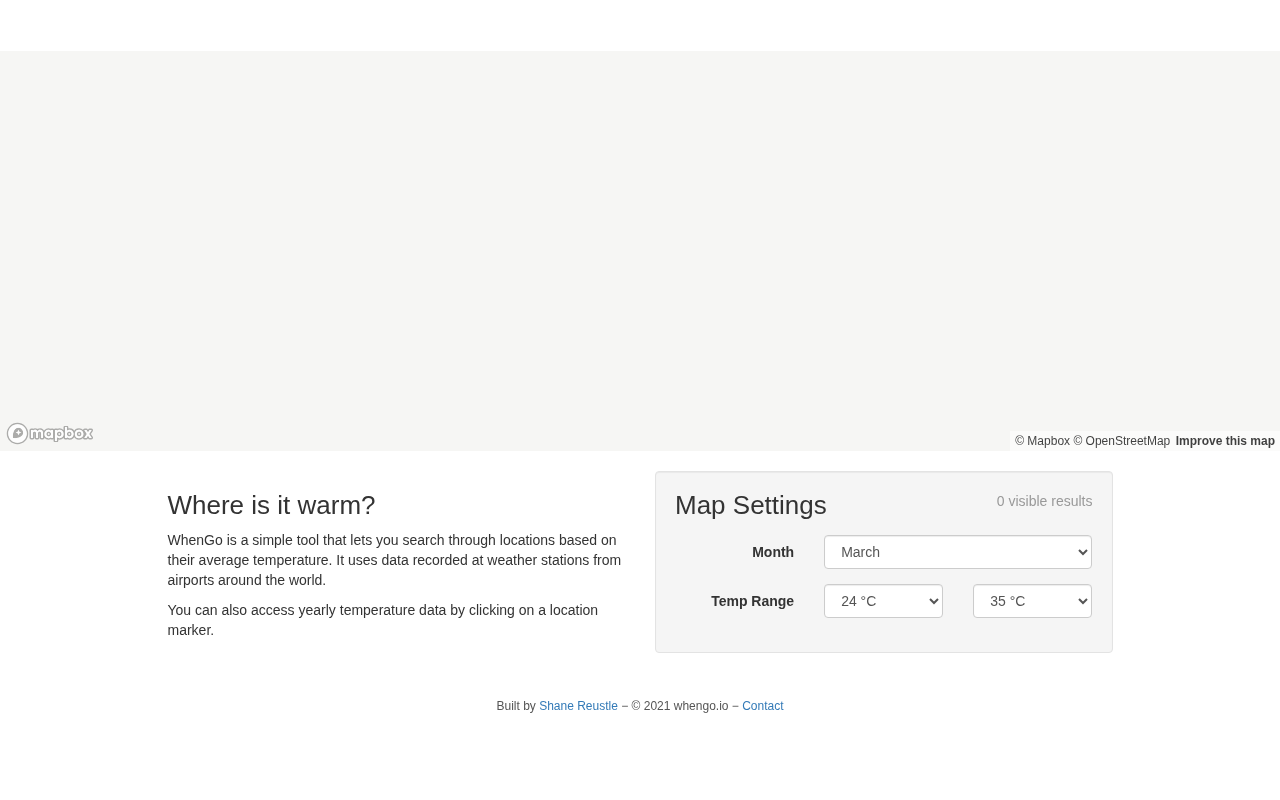Viewport: 1280px width, 800px height.
Task: Open the © Mapbox attribution link
Action: pyautogui.click(x=1042, y=441)
